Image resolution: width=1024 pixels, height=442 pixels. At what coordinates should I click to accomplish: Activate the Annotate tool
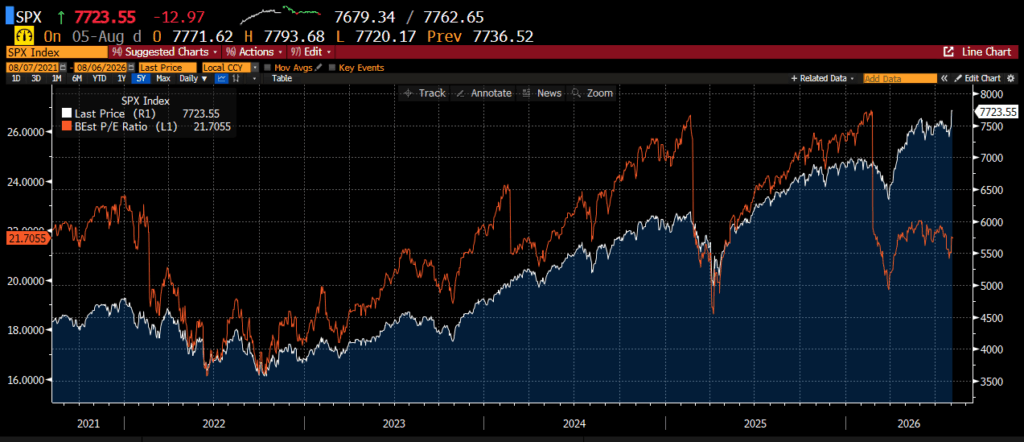pyautogui.click(x=483, y=93)
